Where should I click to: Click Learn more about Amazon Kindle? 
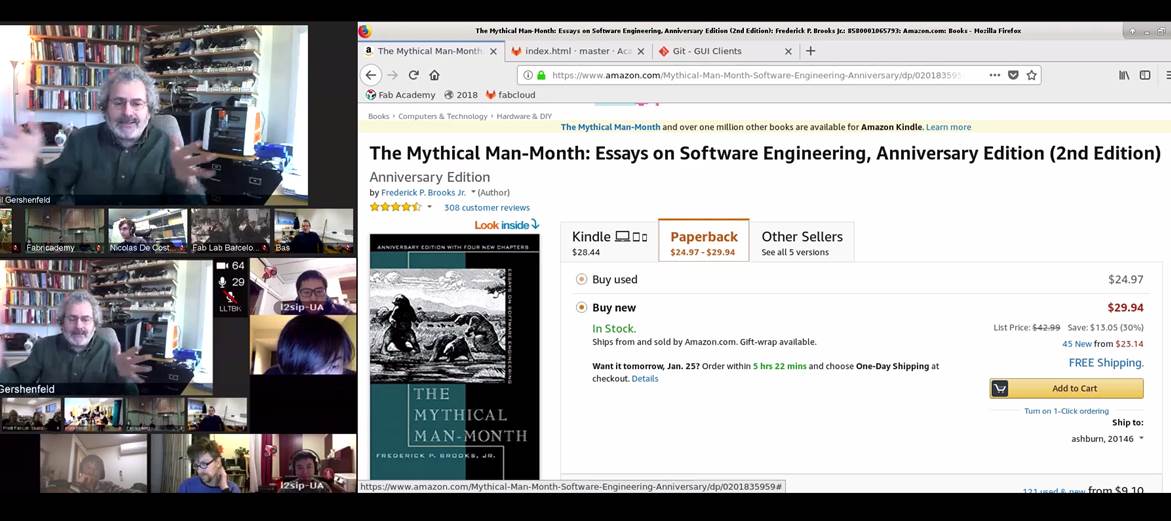pyautogui.click(x=948, y=128)
